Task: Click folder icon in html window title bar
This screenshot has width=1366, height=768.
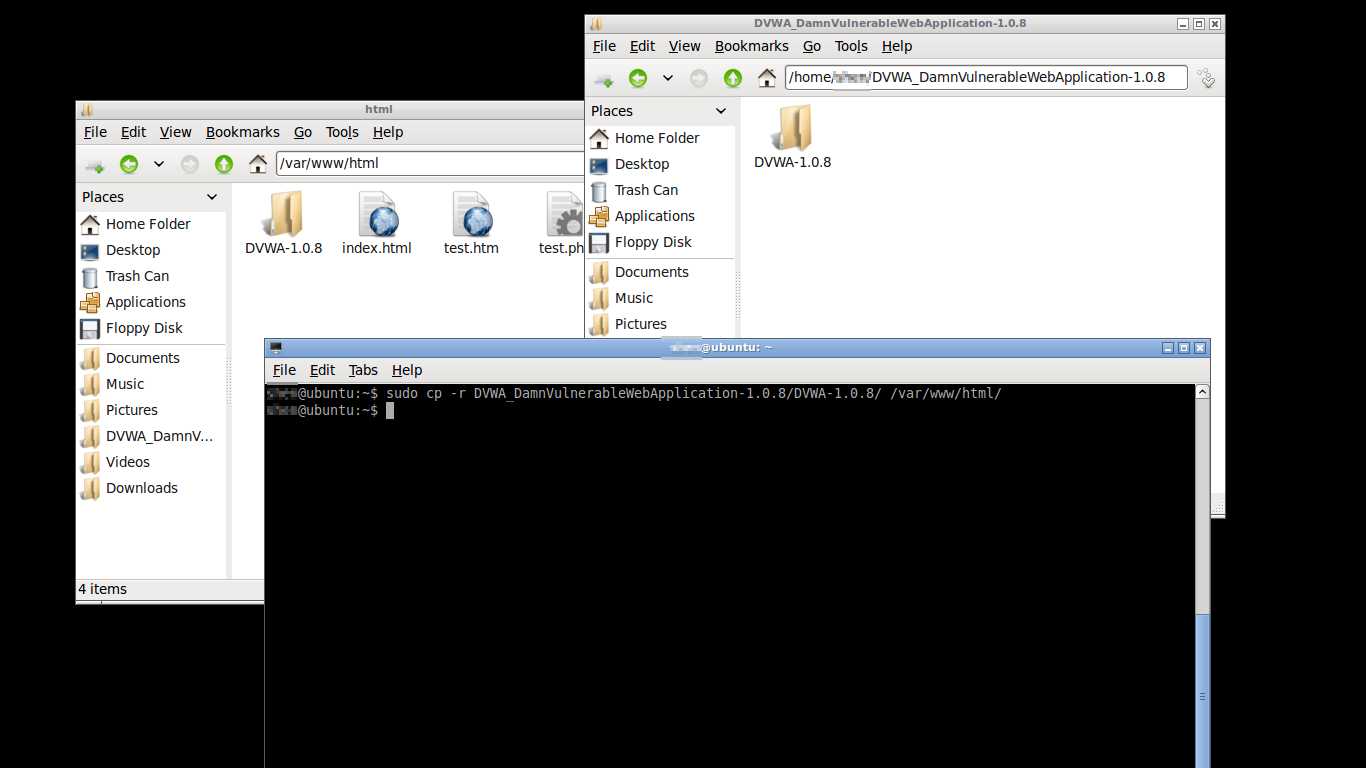Action: (87, 110)
